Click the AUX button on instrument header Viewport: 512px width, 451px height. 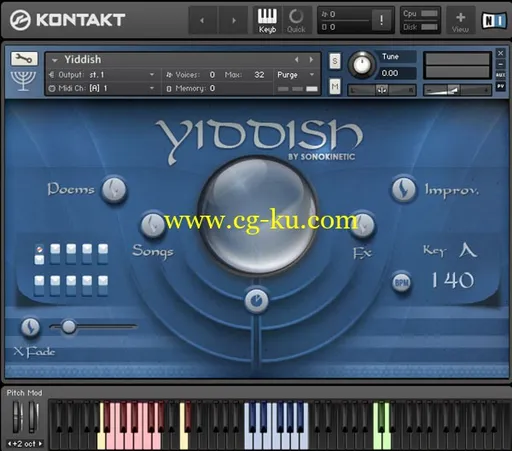tap(500, 75)
